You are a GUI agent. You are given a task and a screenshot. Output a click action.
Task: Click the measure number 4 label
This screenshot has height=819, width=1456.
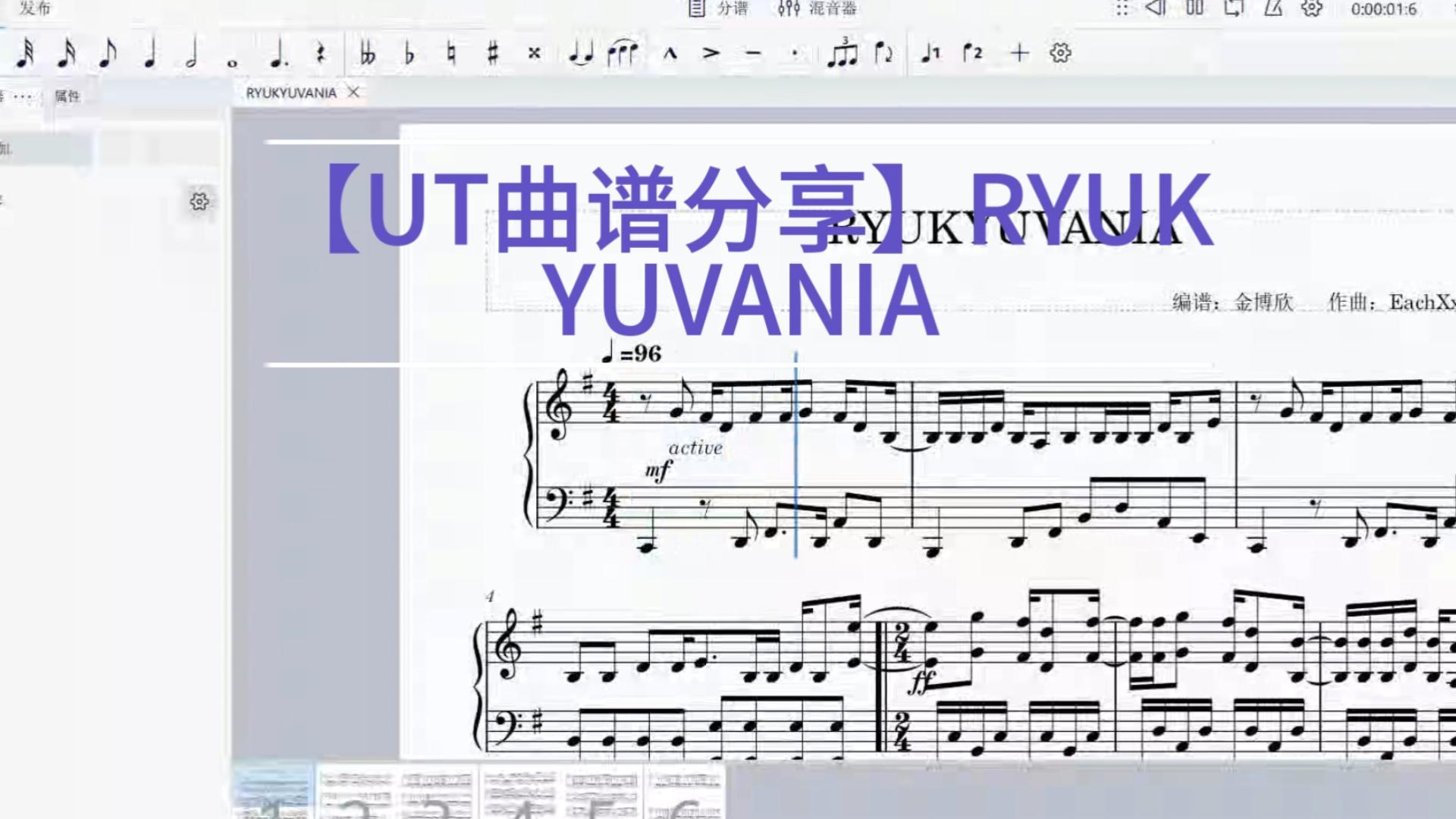[490, 597]
